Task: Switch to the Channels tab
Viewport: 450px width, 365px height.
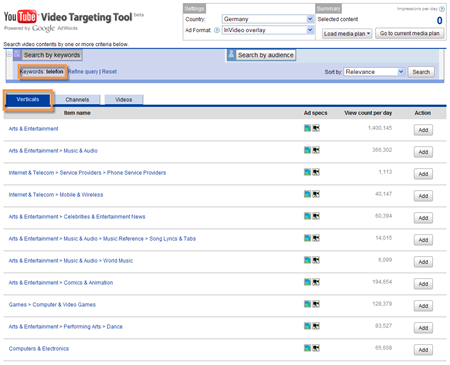Action: pyautogui.click(x=77, y=100)
